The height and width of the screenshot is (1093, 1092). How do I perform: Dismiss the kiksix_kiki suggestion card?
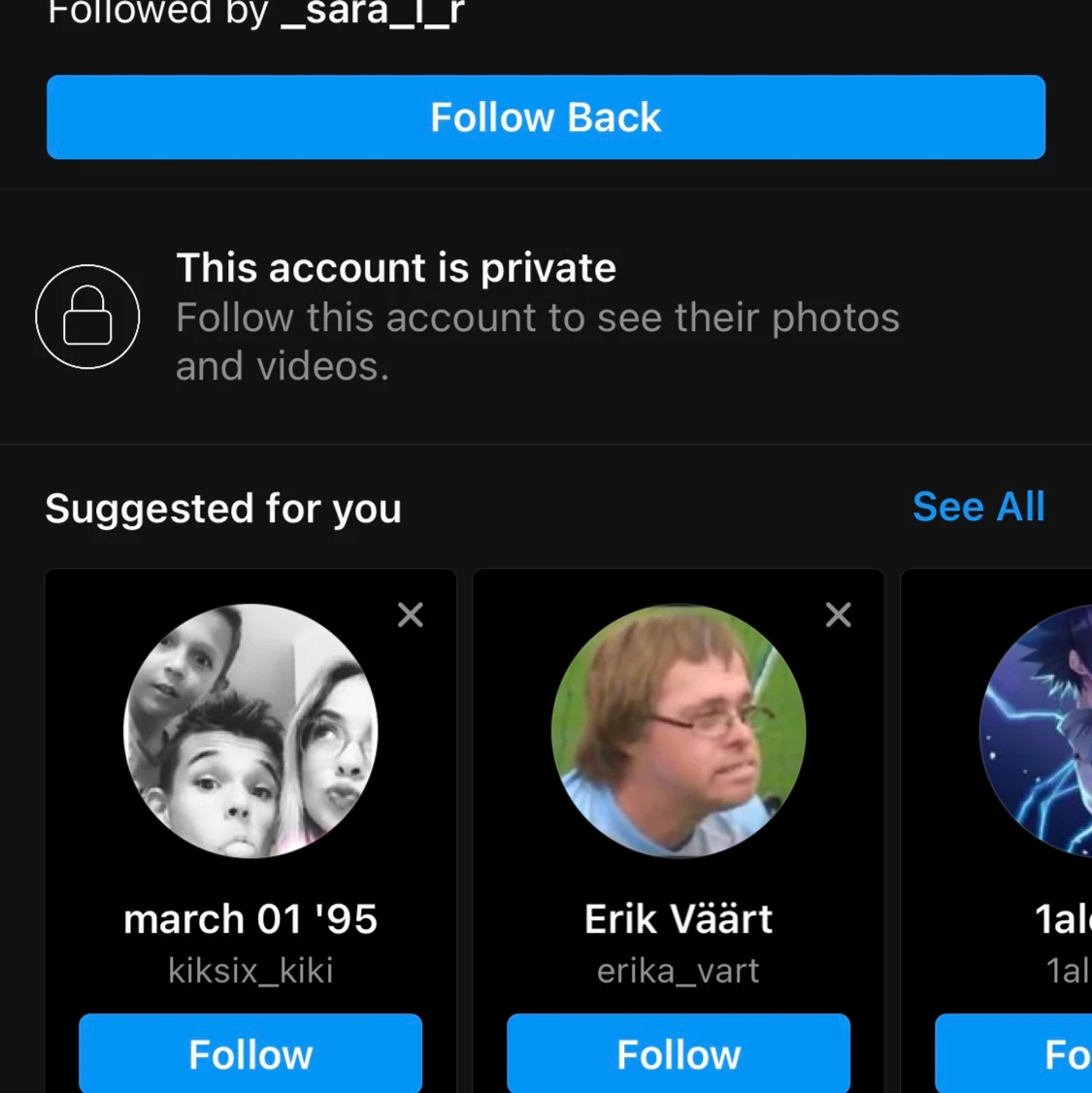click(x=411, y=614)
